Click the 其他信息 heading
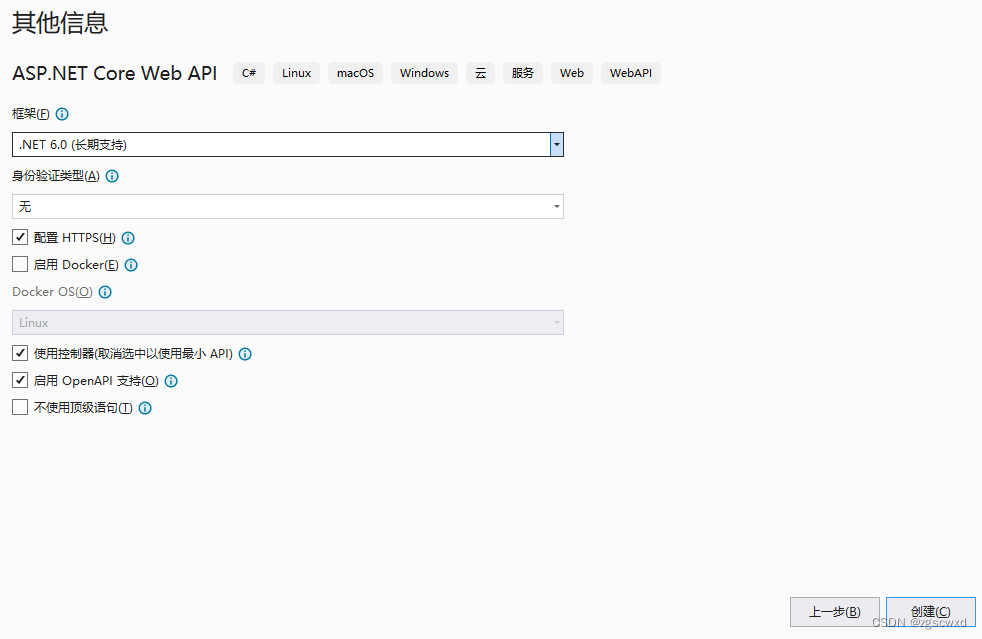 60,23
